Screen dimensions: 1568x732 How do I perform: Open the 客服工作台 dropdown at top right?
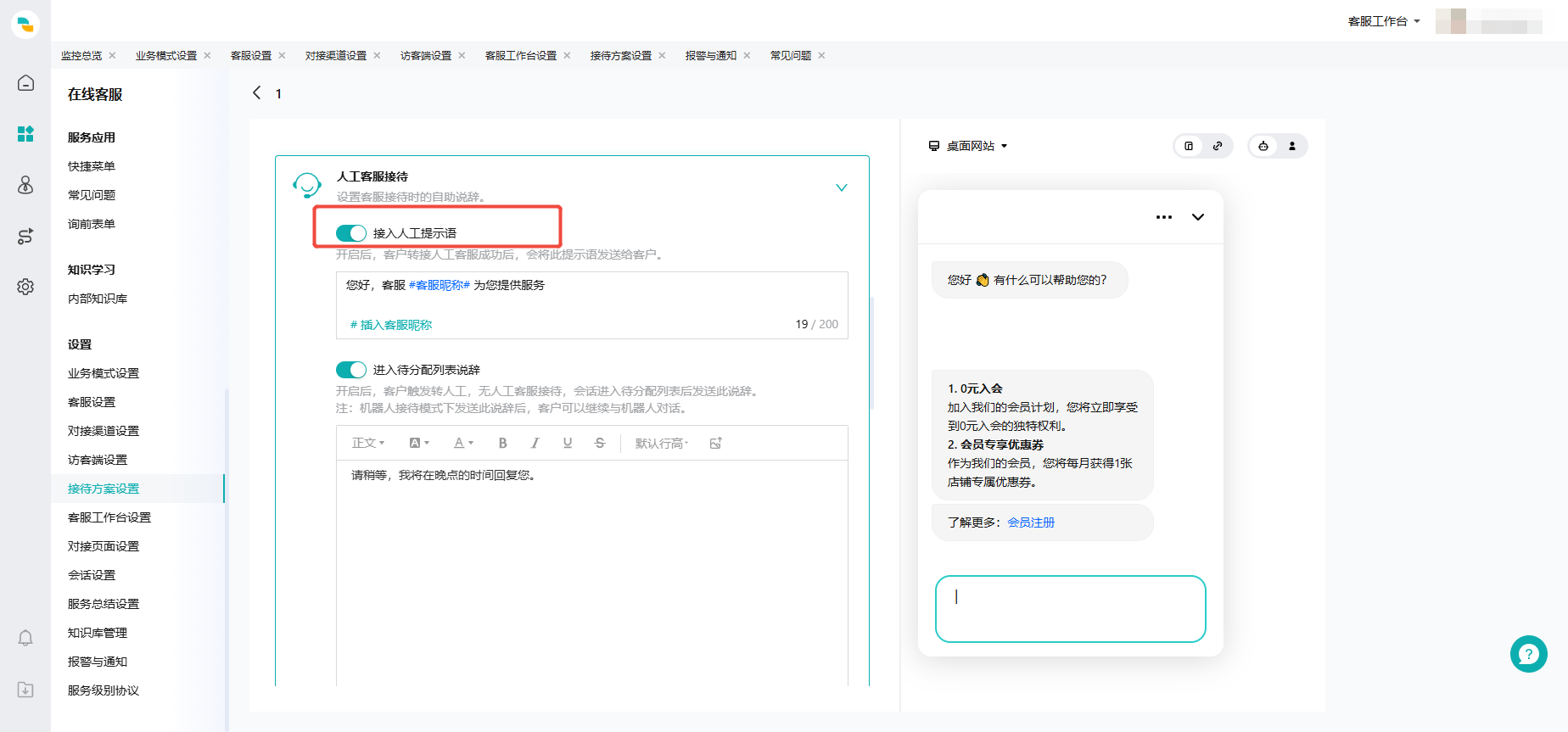pyautogui.click(x=1384, y=21)
